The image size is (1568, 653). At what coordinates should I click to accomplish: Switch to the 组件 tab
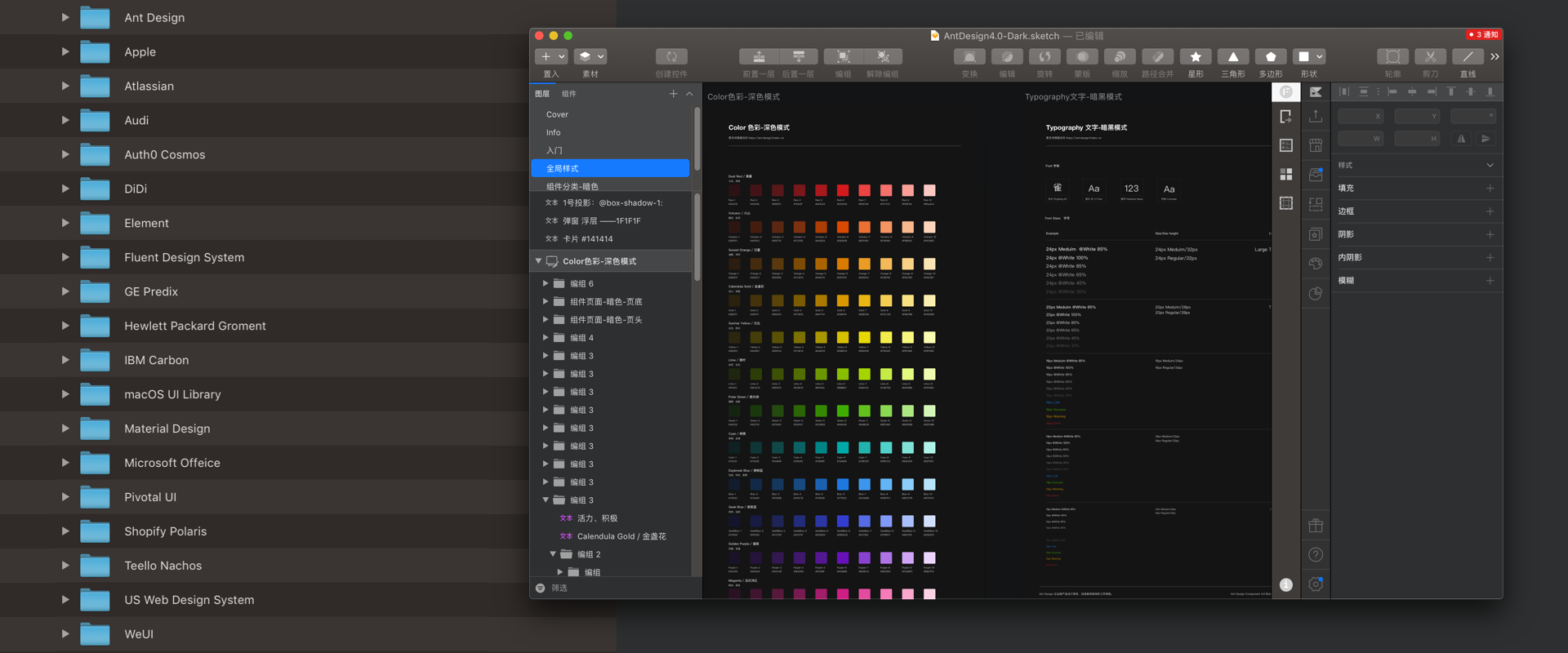pyautogui.click(x=568, y=94)
